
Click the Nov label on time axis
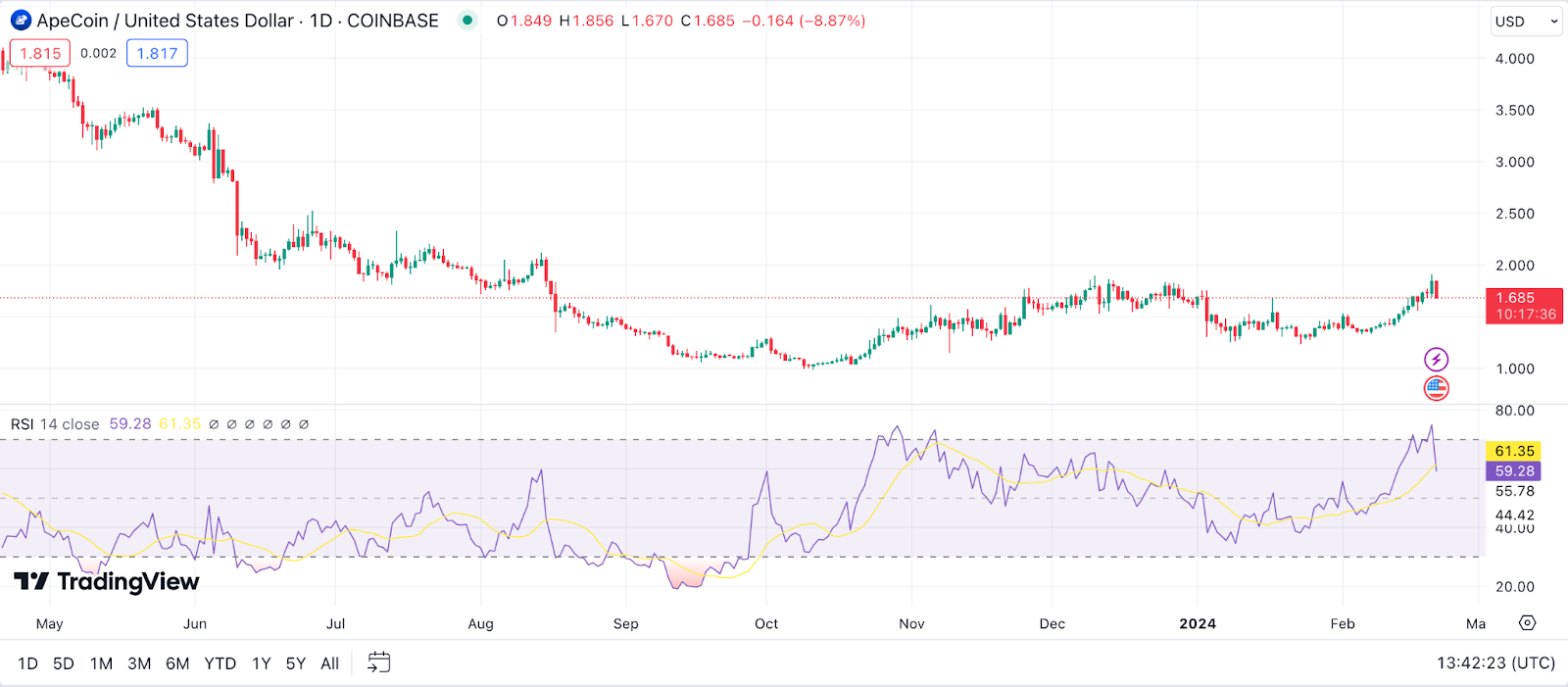pyautogui.click(x=911, y=623)
